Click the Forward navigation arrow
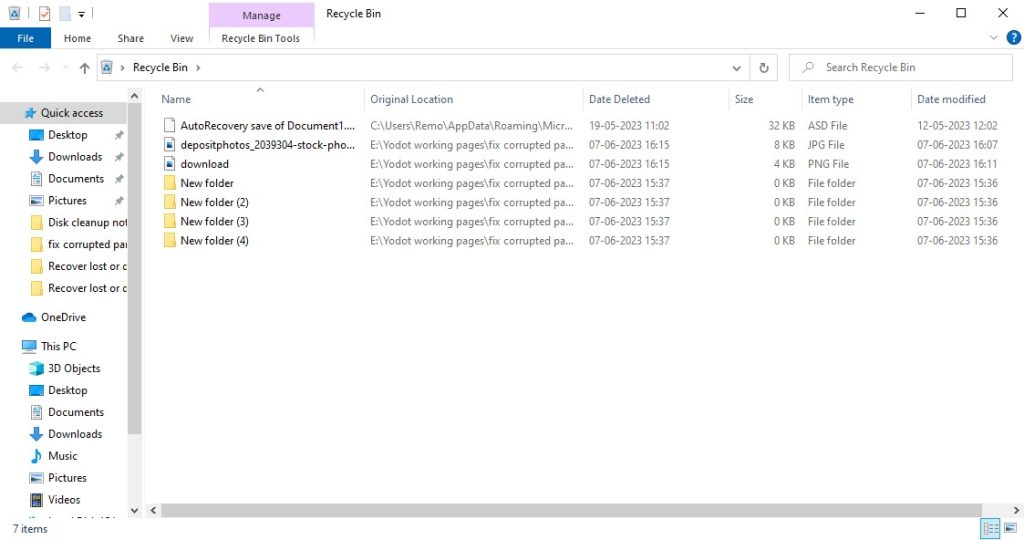1024x540 pixels. (x=44, y=67)
